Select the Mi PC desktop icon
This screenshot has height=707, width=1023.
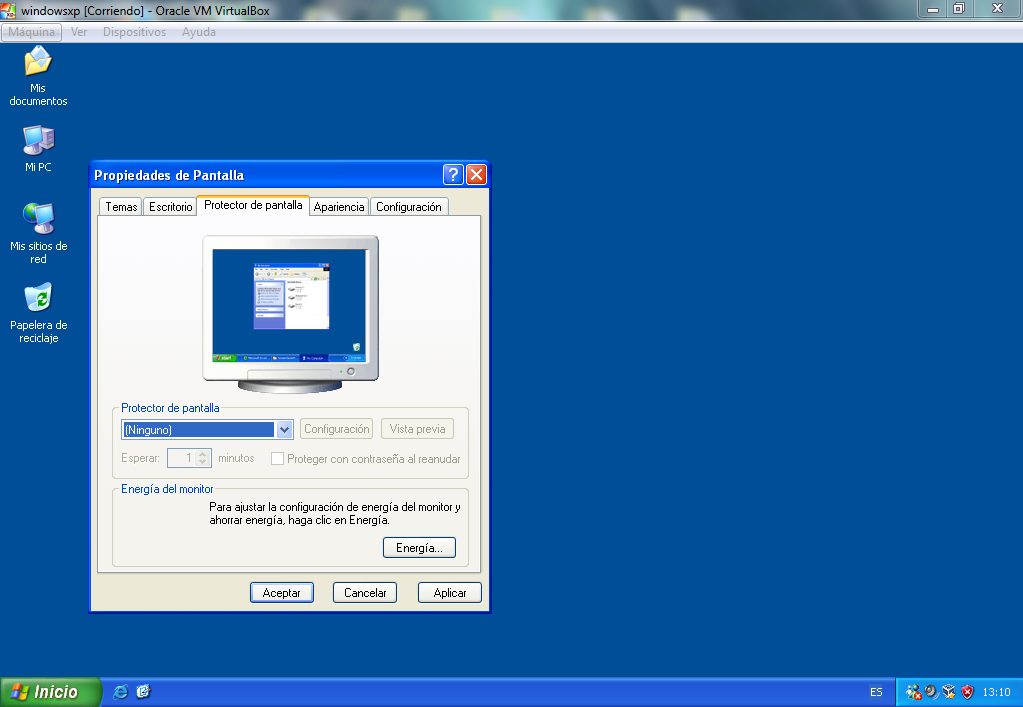(38, 149)
